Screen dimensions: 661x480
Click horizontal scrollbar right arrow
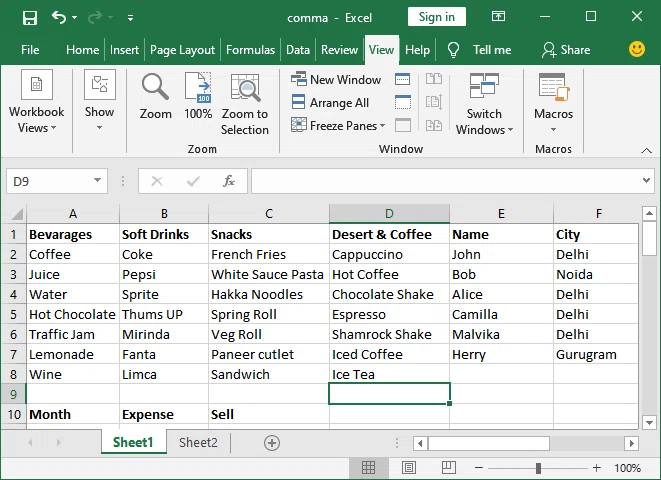click(631, 443)
